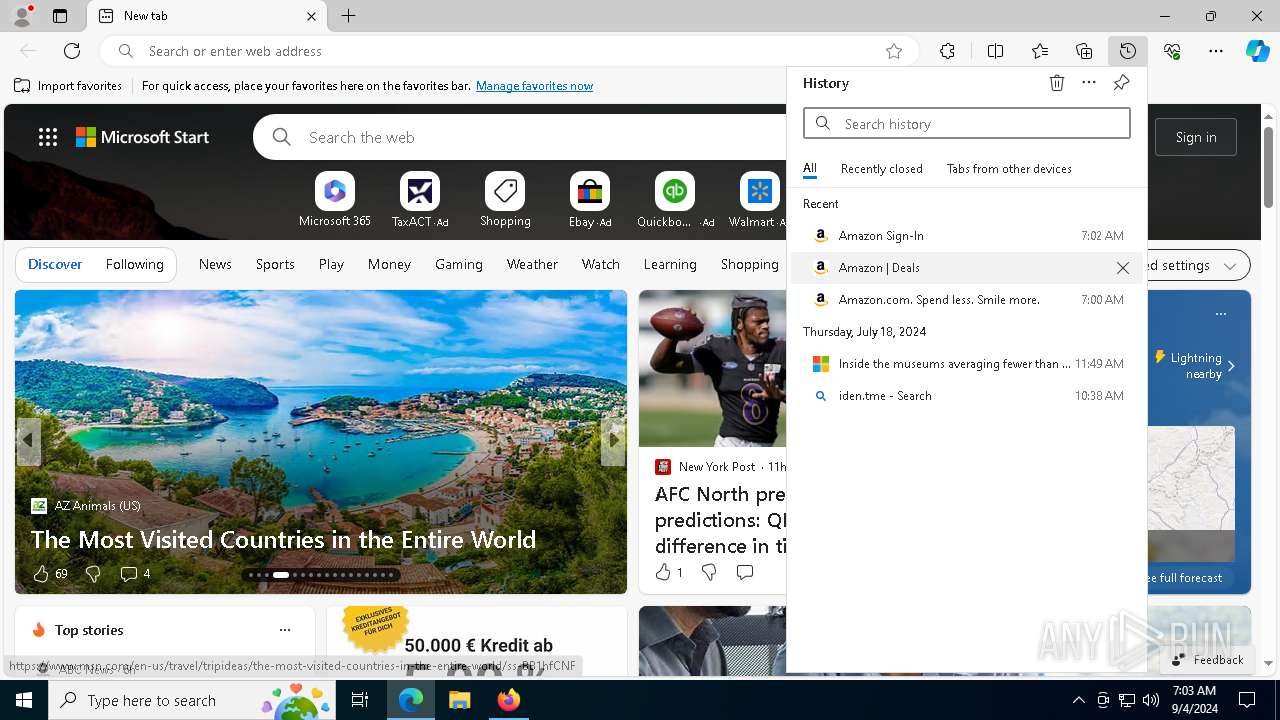Add this page to favorites star
This screenshot has width=1280, height=720.
click(894, 51)
